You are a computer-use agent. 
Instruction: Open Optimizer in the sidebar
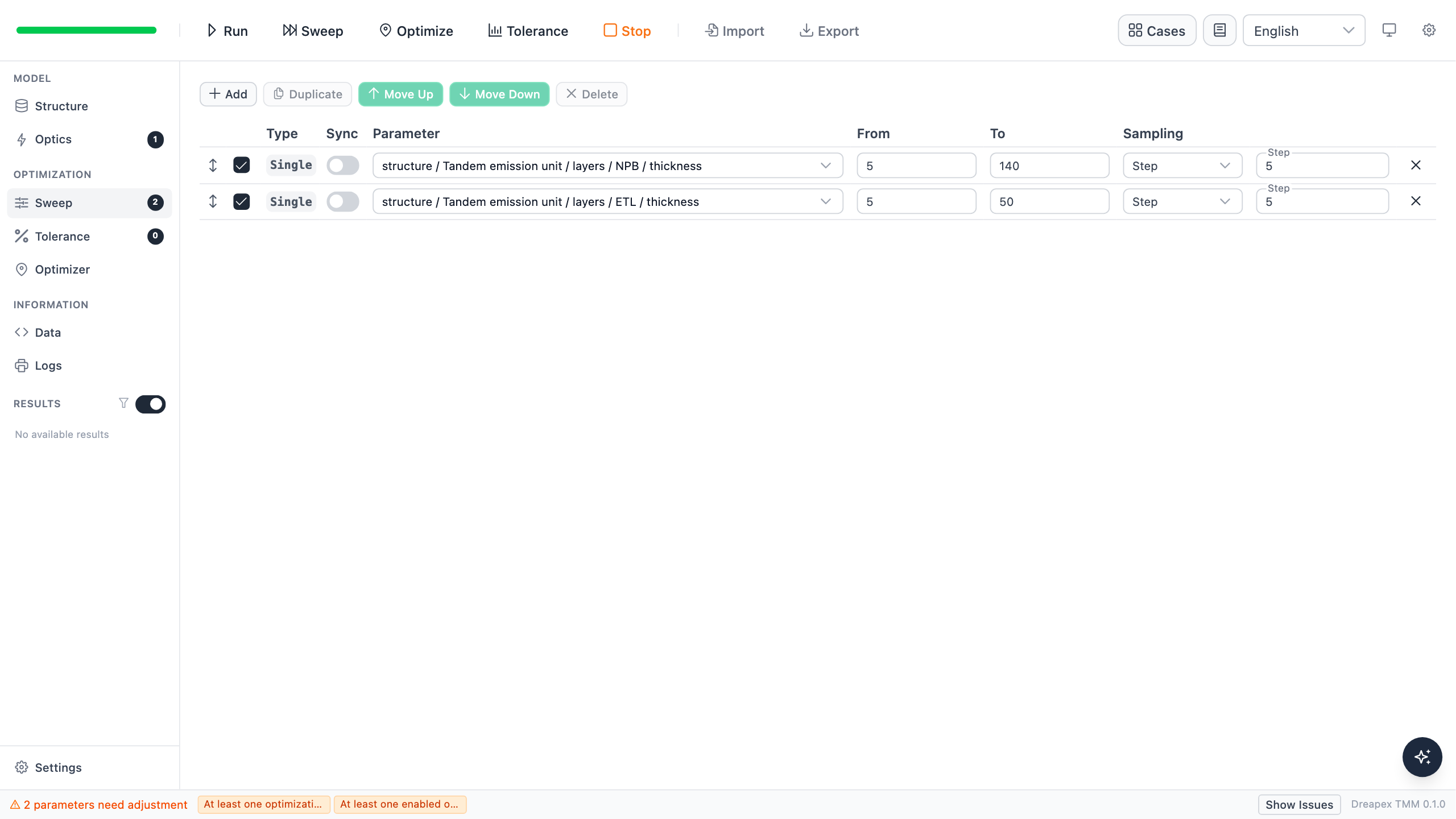(89, 270)
